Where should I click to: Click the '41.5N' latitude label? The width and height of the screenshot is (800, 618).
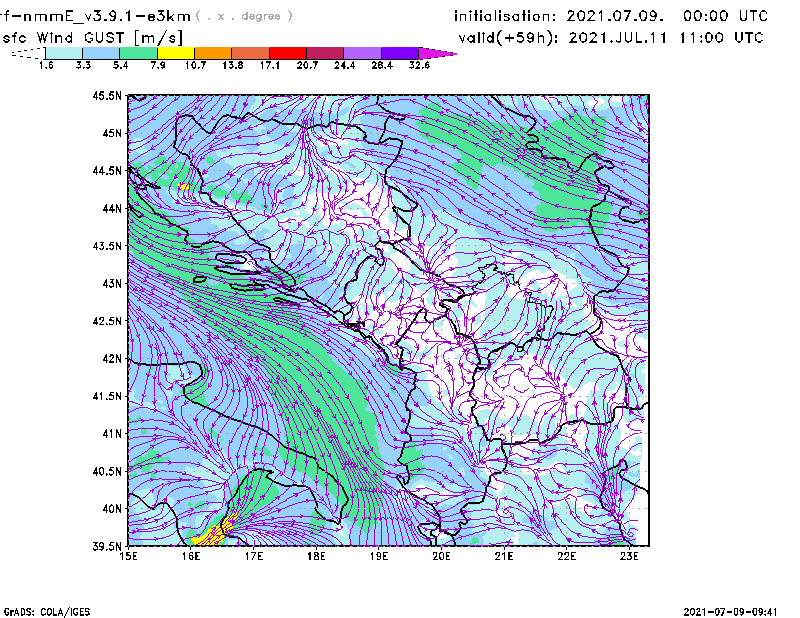tap(107, 396)
